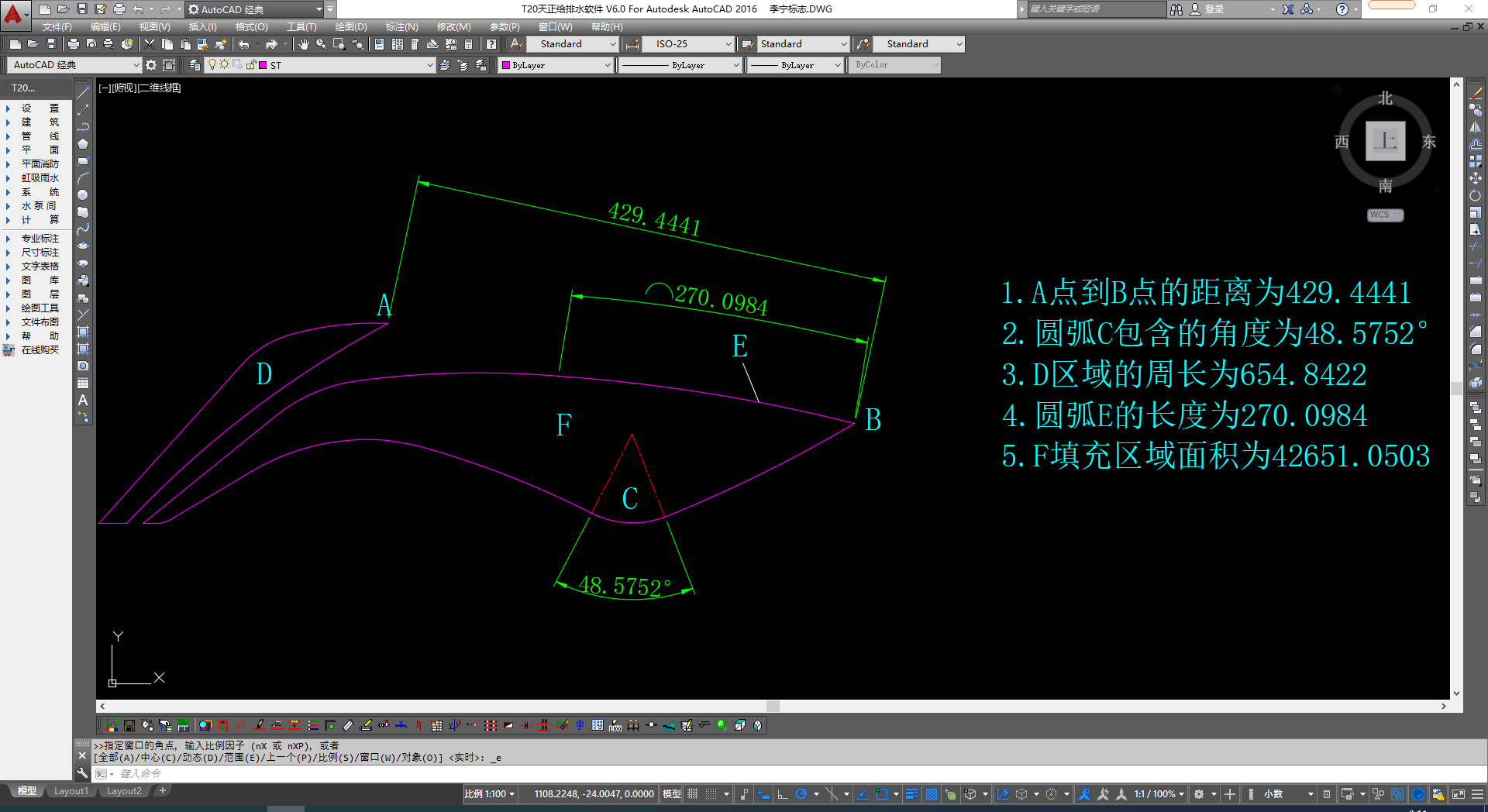The width and height of the screenshot is (1488, 812).
Task: Toggle layer lock icon for ST
Action: pos(251,65)
